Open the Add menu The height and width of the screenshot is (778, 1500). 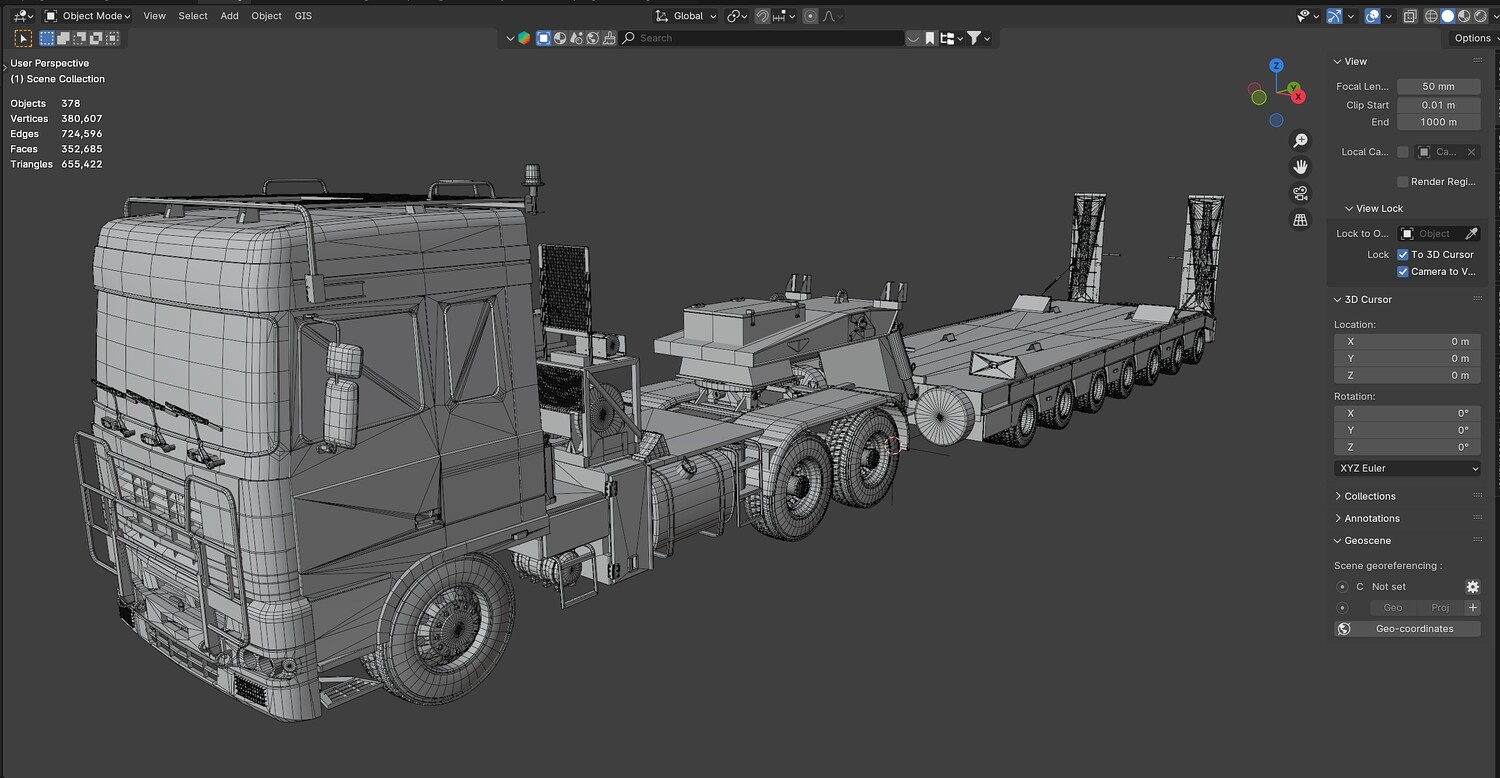[x=229, y=16]
